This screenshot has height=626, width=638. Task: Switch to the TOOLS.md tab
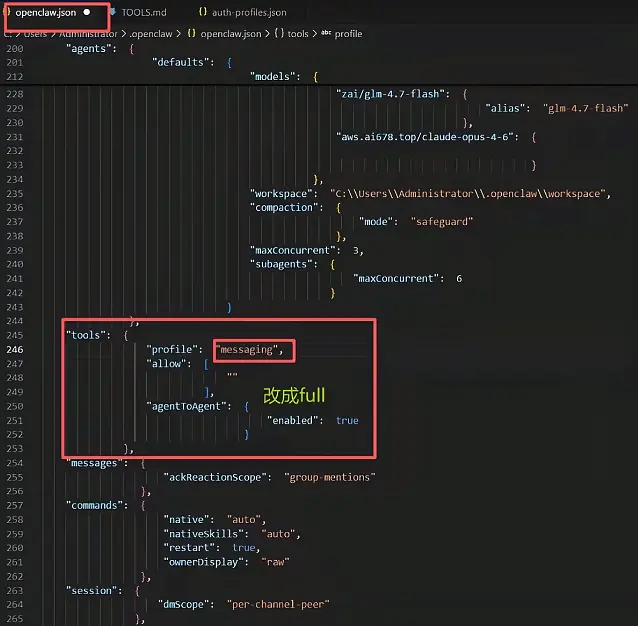[x=144, y=12]
